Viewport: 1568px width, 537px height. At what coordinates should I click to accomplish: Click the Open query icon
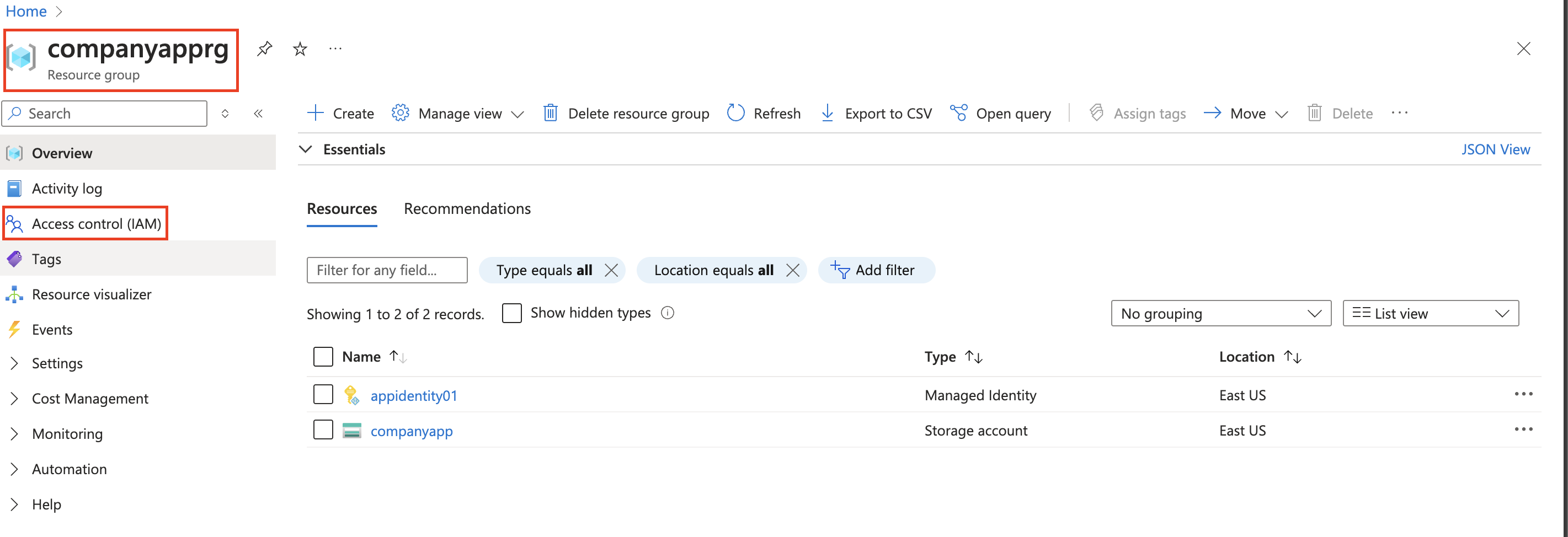pyautogui.click(x=959, y=113)
